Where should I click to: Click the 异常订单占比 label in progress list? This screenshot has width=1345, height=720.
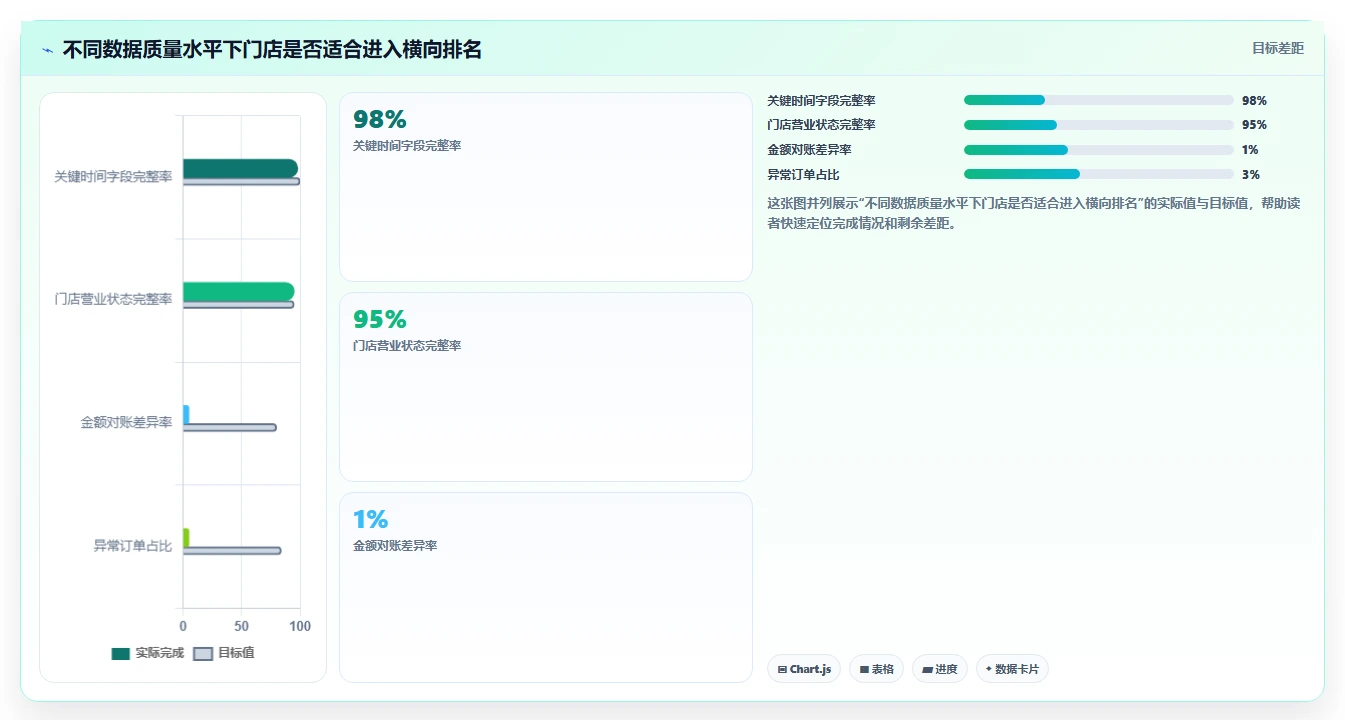[x=803, y=174]
